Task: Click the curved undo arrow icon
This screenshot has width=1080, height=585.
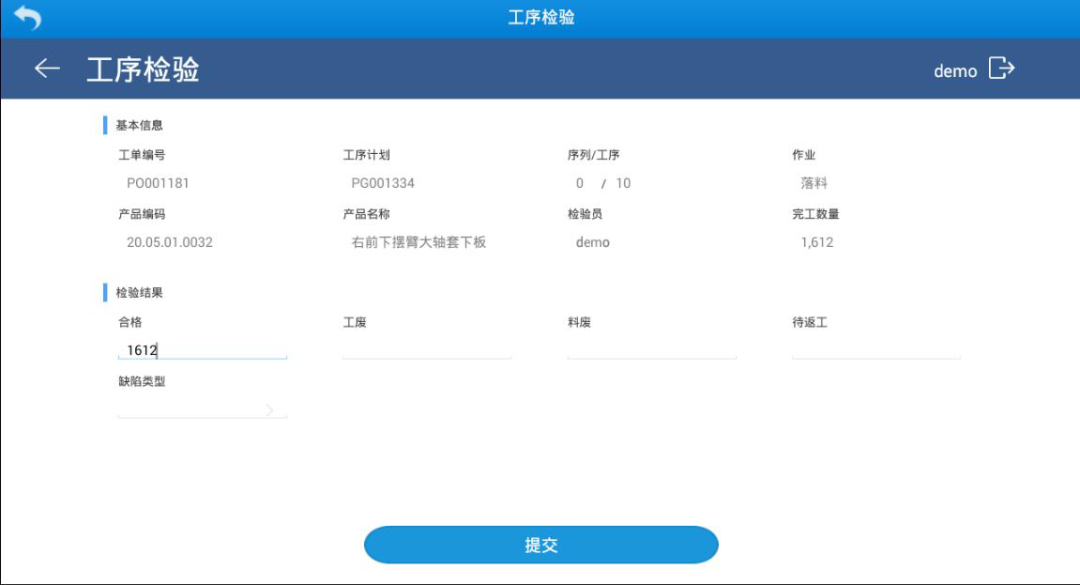Action: (28, 17)
